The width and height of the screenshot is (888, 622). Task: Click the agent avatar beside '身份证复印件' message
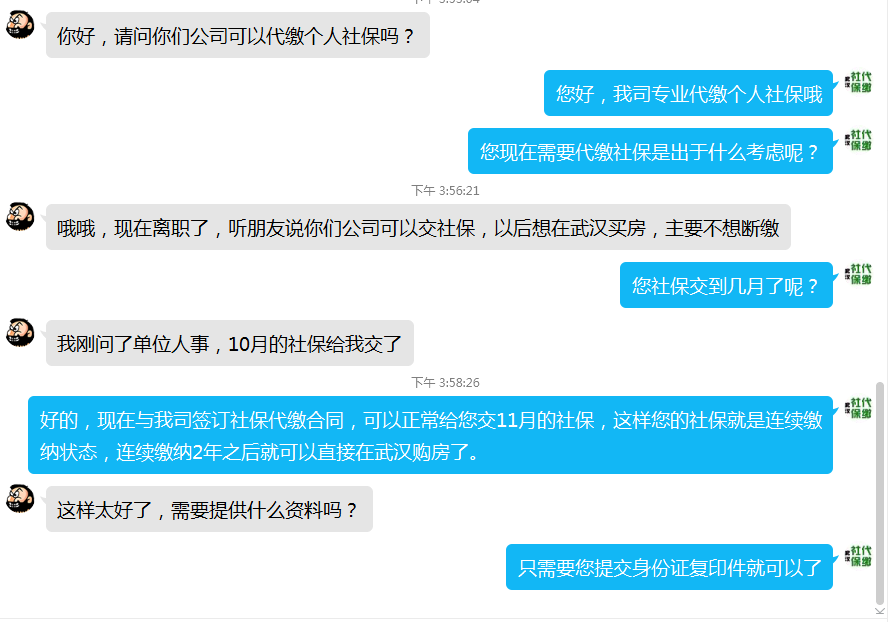tap(858, 556)
